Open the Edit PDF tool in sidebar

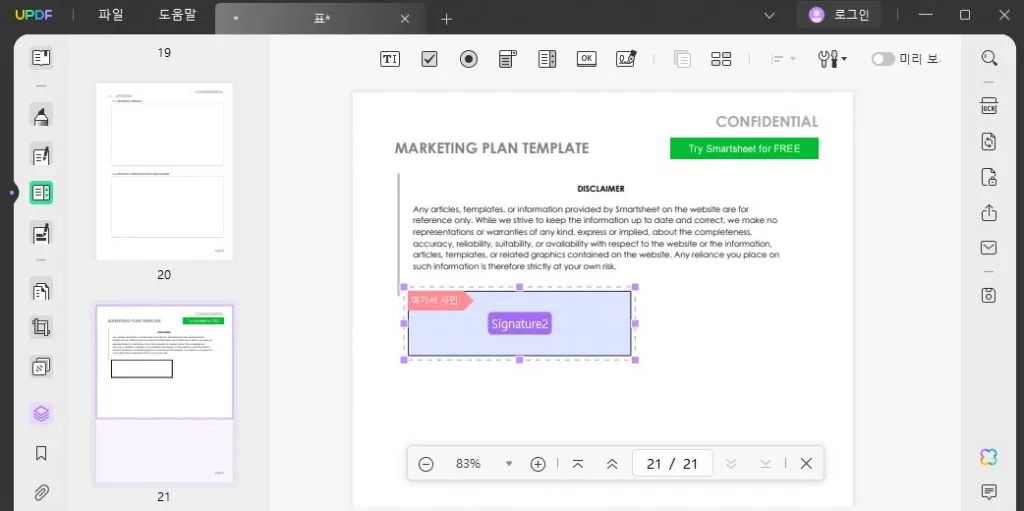41,155
